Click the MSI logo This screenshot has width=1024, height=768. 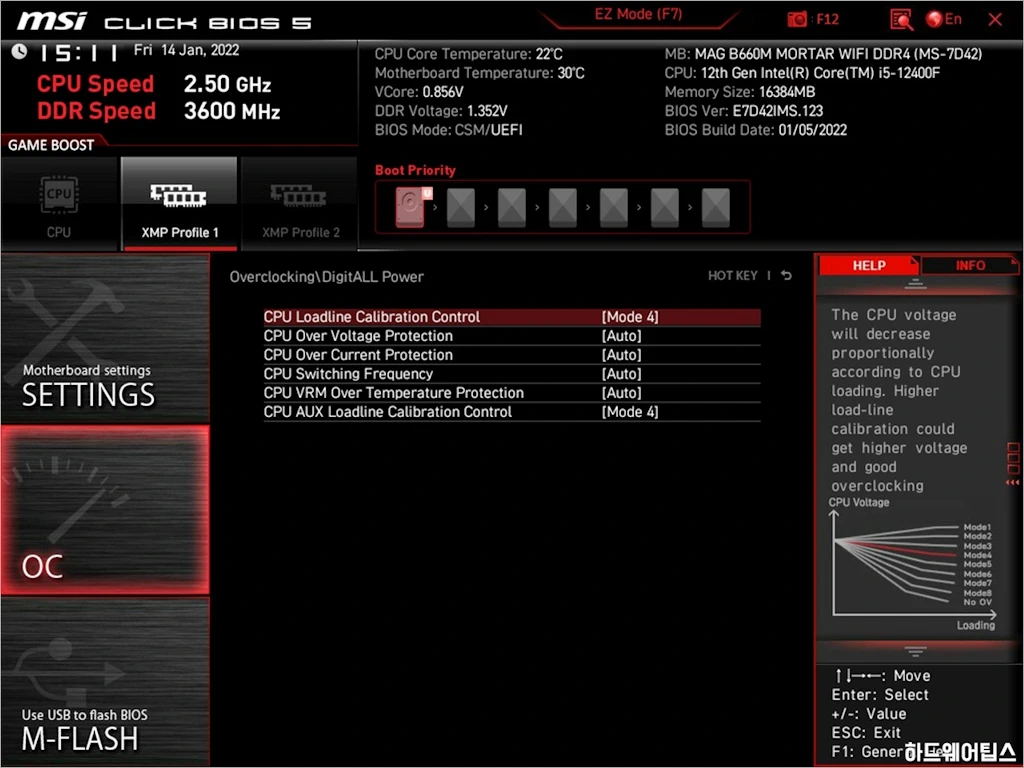52,22
